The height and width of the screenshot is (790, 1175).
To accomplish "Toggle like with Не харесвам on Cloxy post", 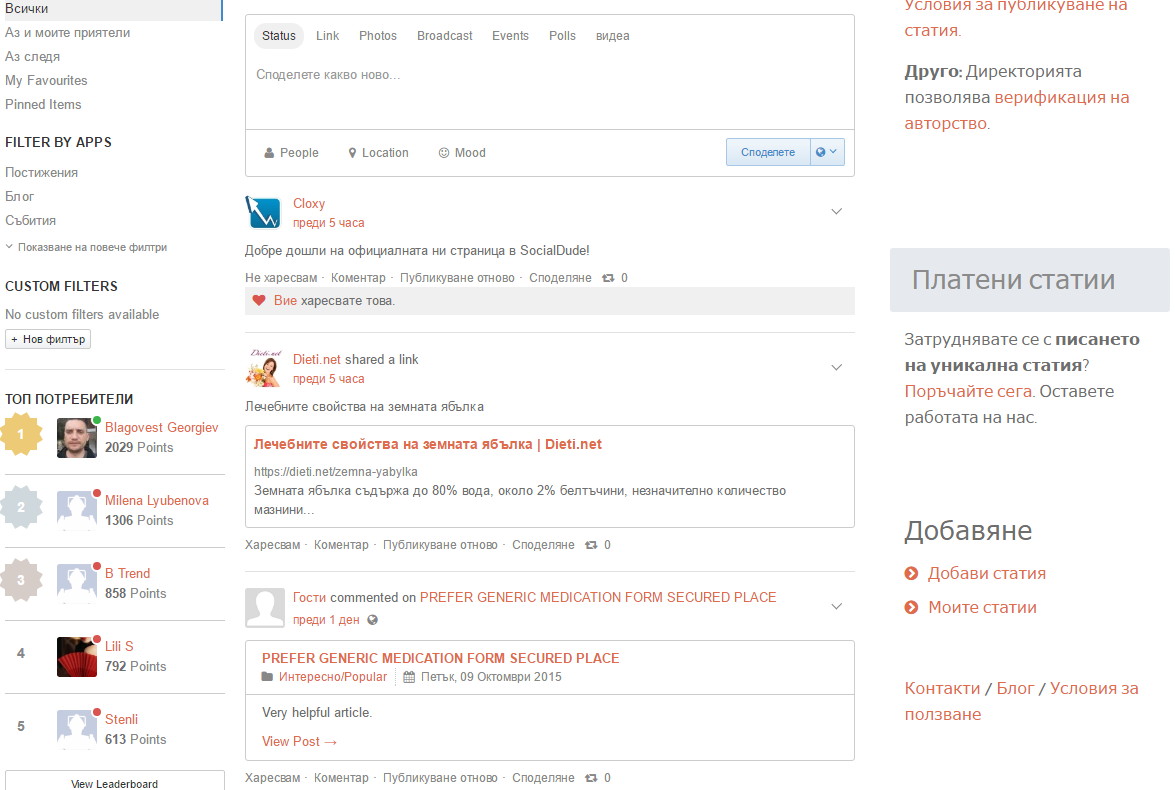I will [281, 278].
